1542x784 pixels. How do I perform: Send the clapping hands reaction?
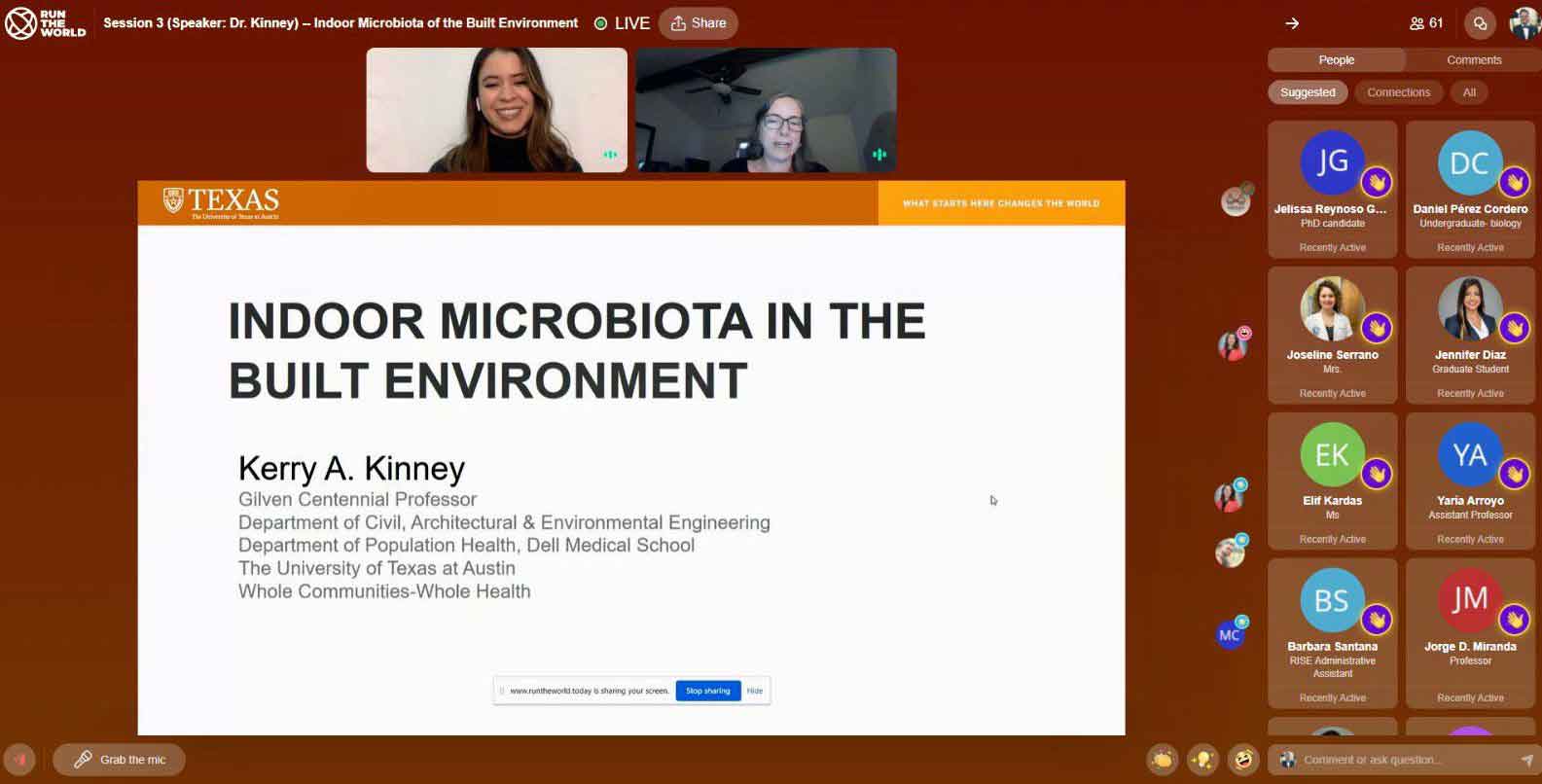[x=1162, y=760]
